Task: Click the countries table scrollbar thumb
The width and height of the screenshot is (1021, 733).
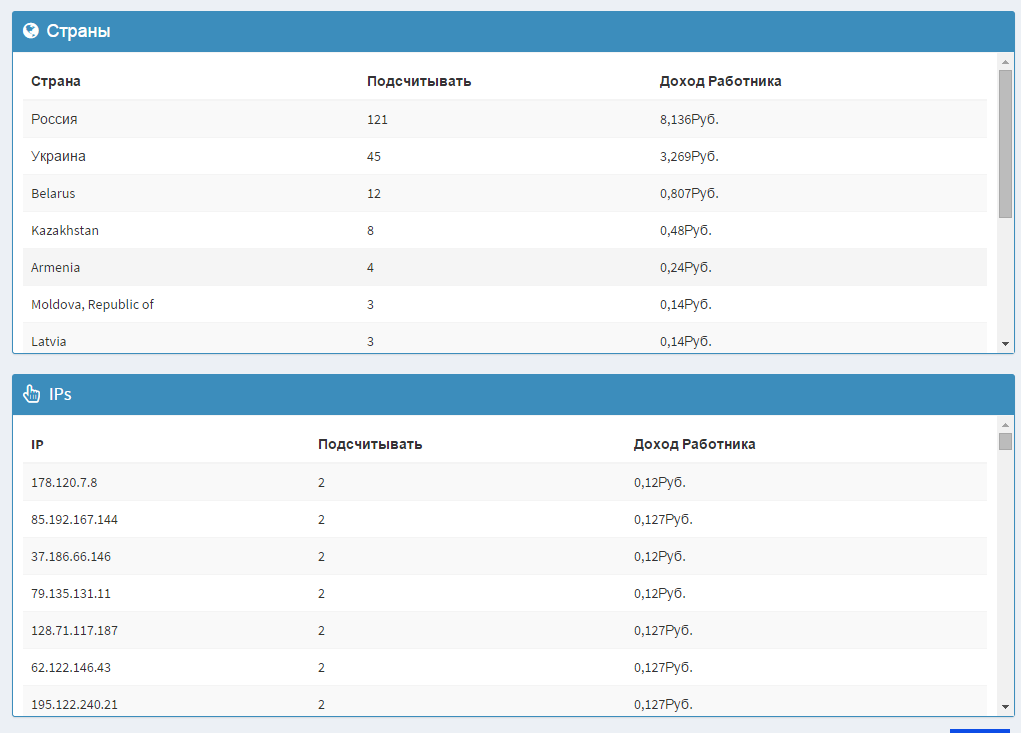Action: (x=1005, y=144)
